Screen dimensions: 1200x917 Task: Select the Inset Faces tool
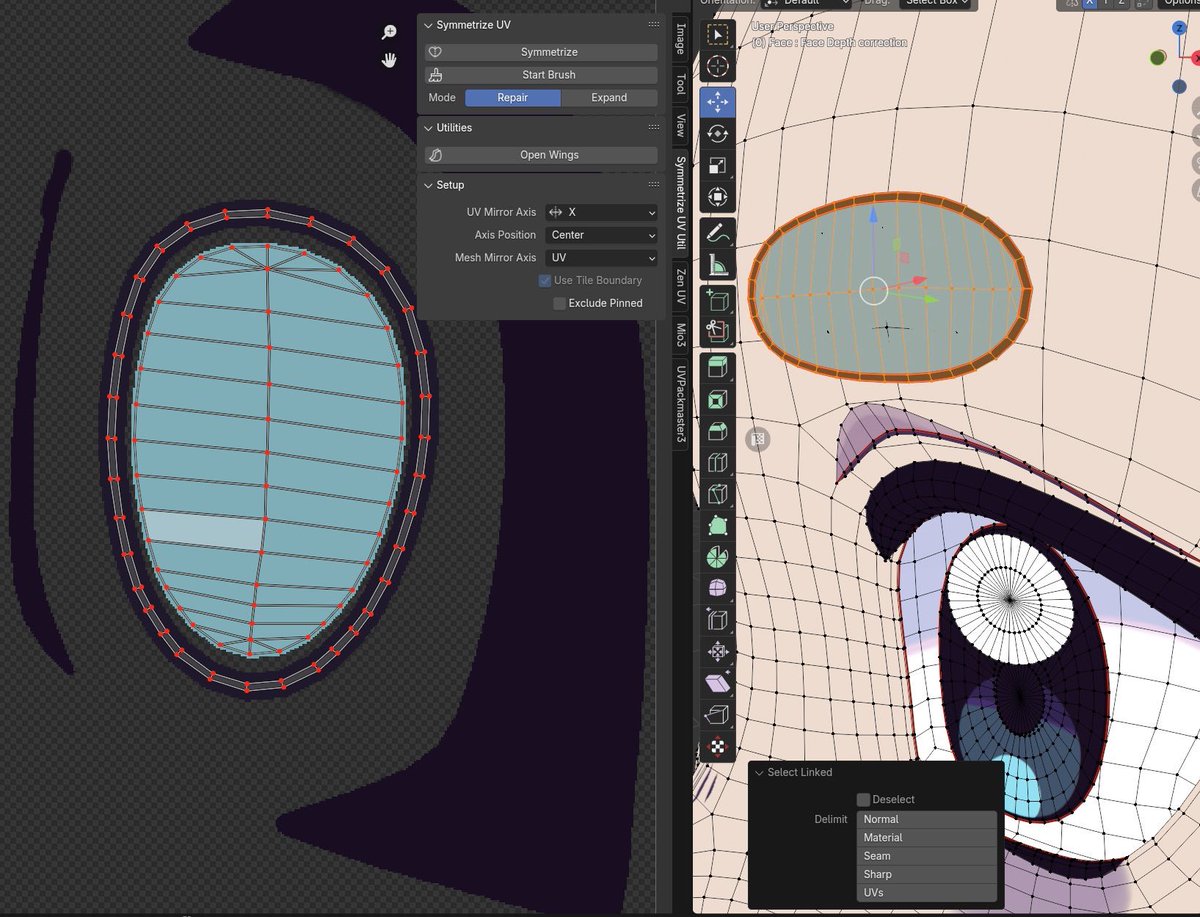[717, 400]
